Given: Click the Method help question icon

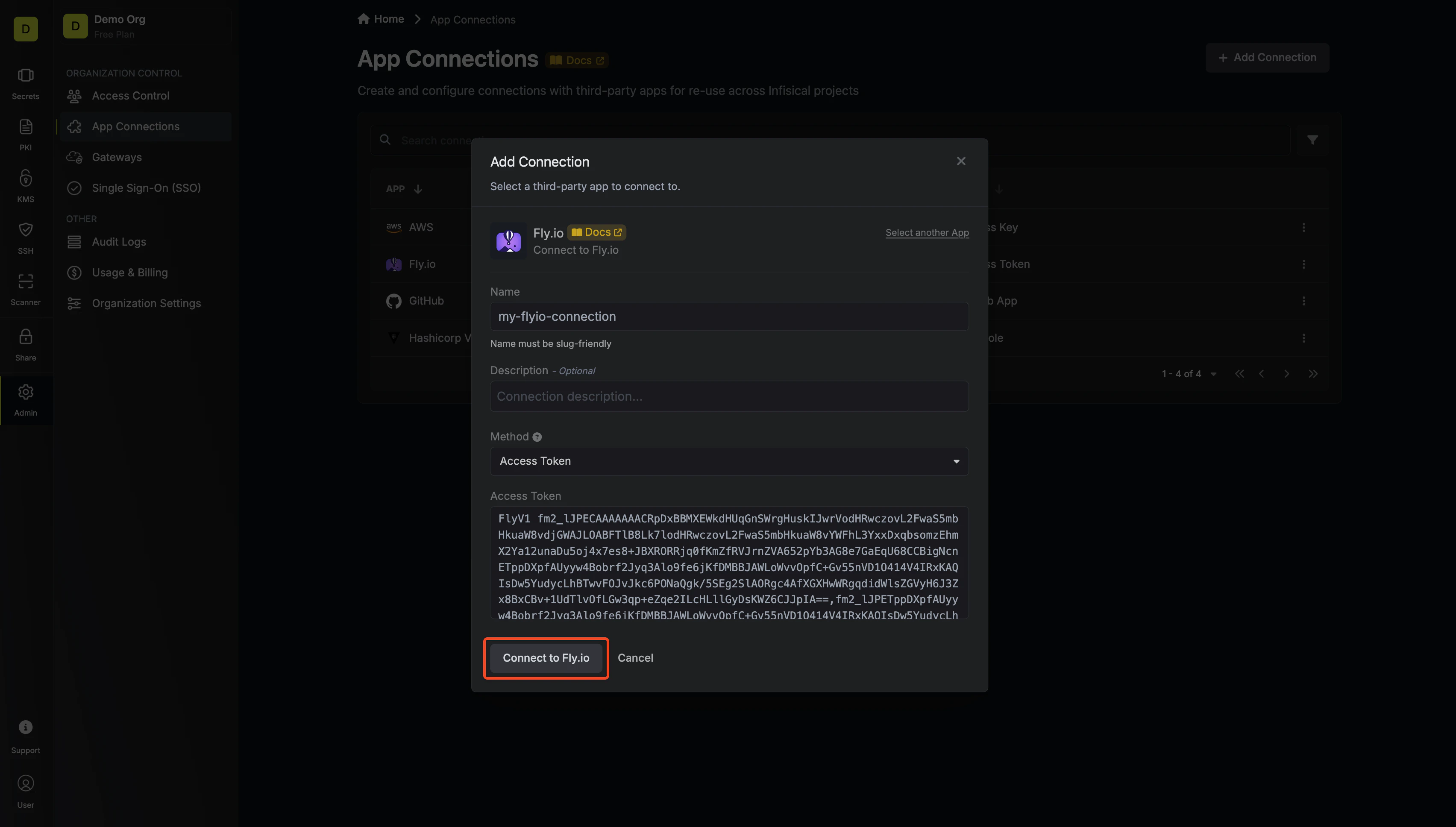Looking at the screenshot, I should (x=537, y=437).
